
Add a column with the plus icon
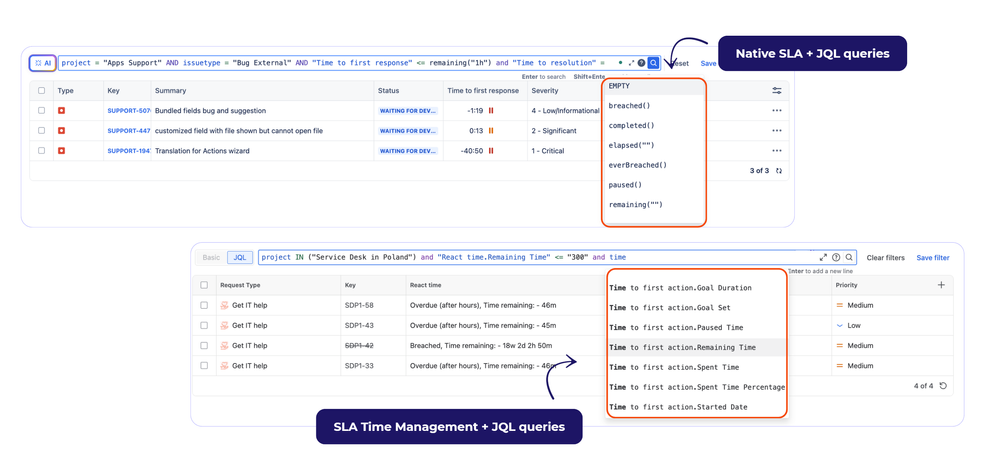[941, 285]
